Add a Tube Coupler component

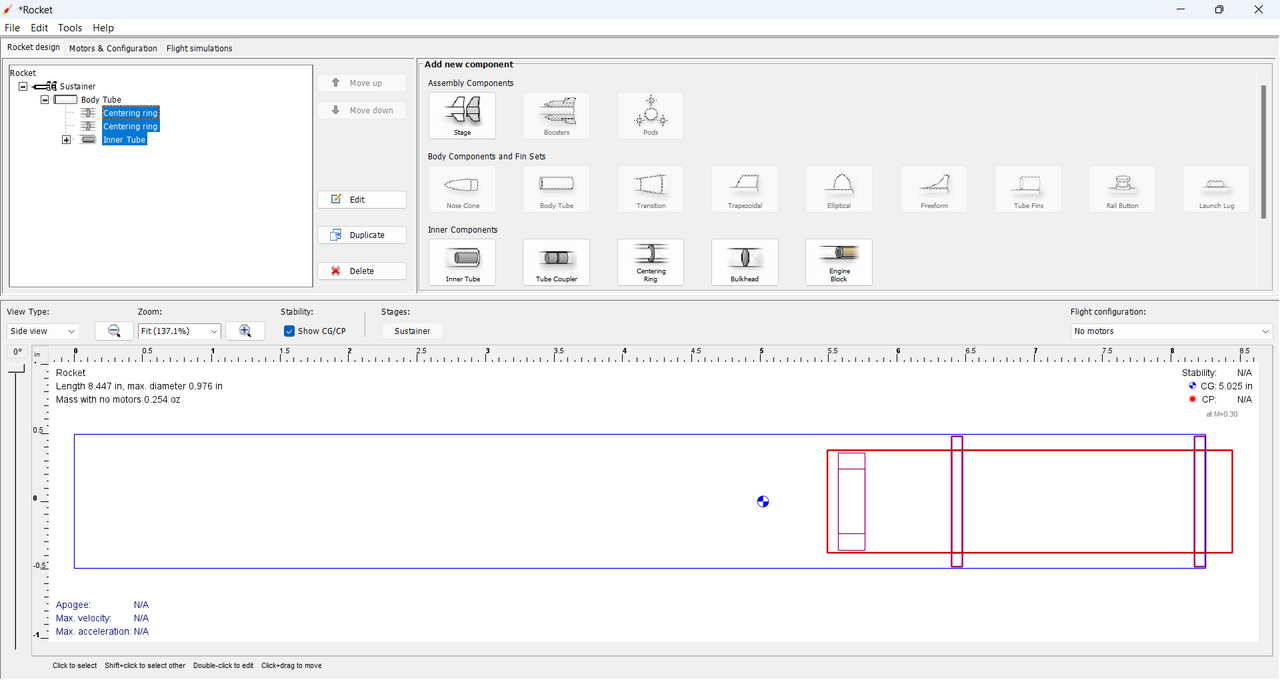tap(556, 262)
